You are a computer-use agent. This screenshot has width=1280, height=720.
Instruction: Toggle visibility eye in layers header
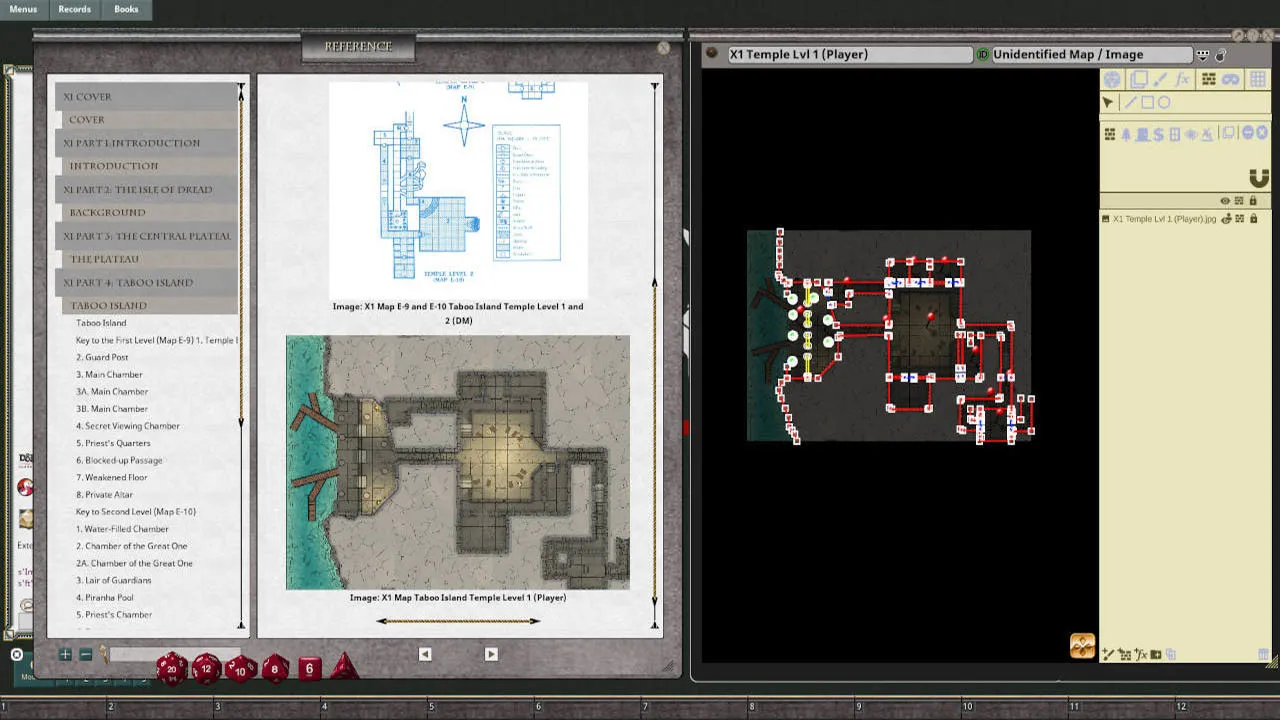point(1225,201)
